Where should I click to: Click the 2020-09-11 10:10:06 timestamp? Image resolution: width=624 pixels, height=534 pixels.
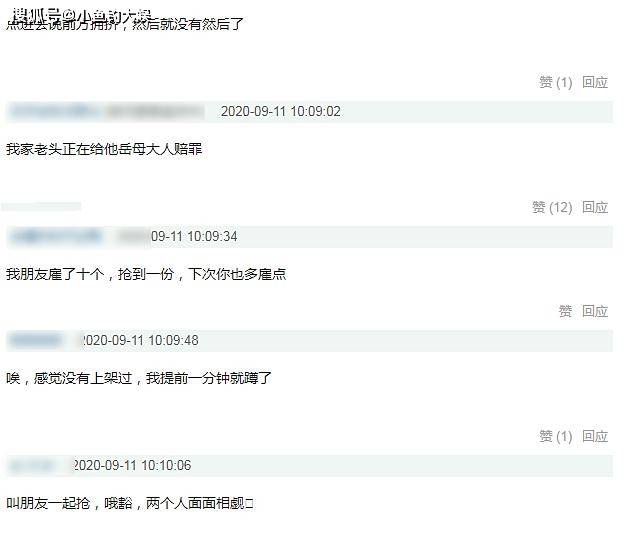[x=132, y=466]
